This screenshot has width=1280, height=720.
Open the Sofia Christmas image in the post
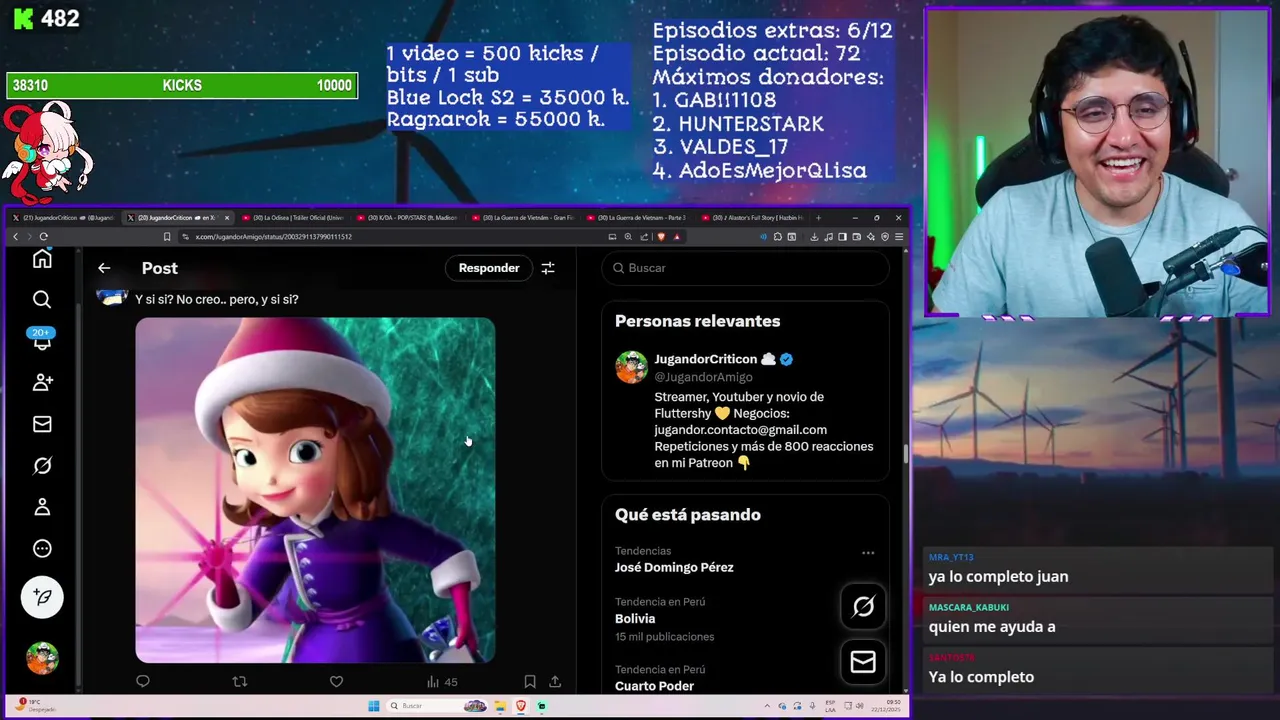[315, 490]
